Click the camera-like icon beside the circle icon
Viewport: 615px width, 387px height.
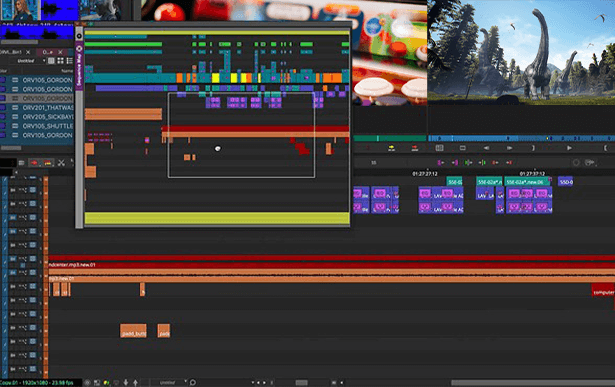[x=589, y=162]
